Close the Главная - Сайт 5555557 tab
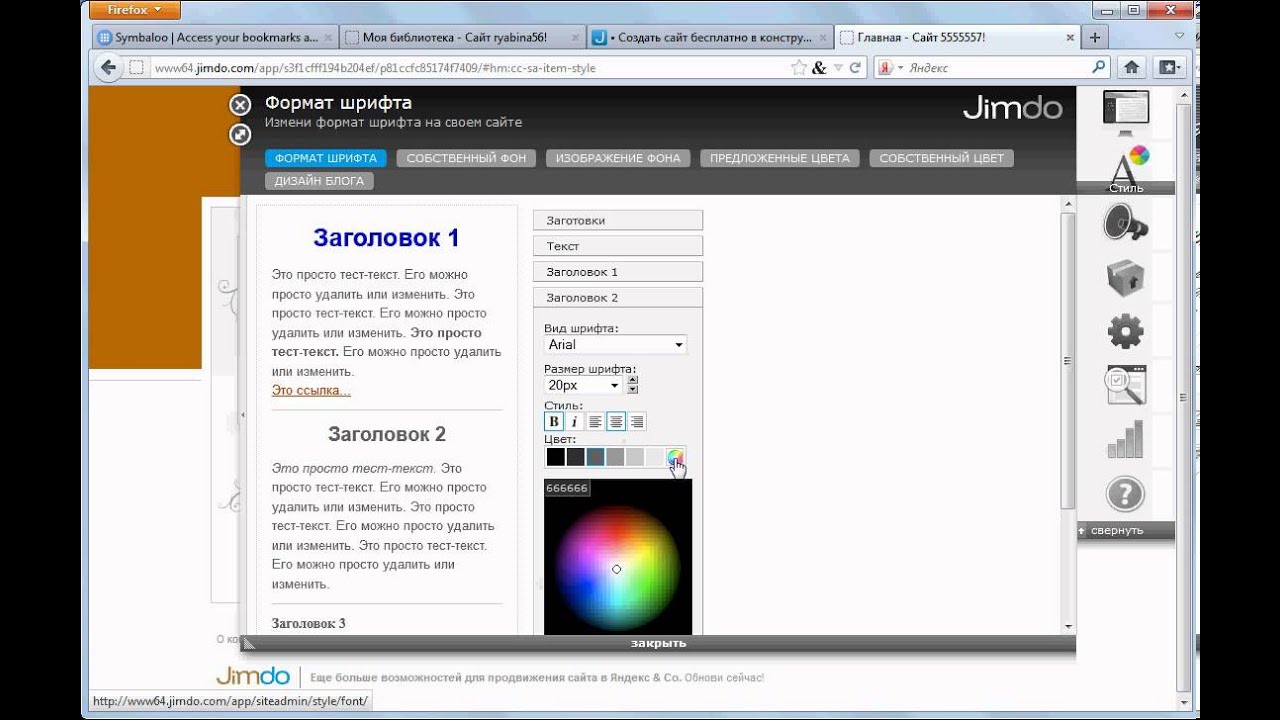 tap(1069, 38)
